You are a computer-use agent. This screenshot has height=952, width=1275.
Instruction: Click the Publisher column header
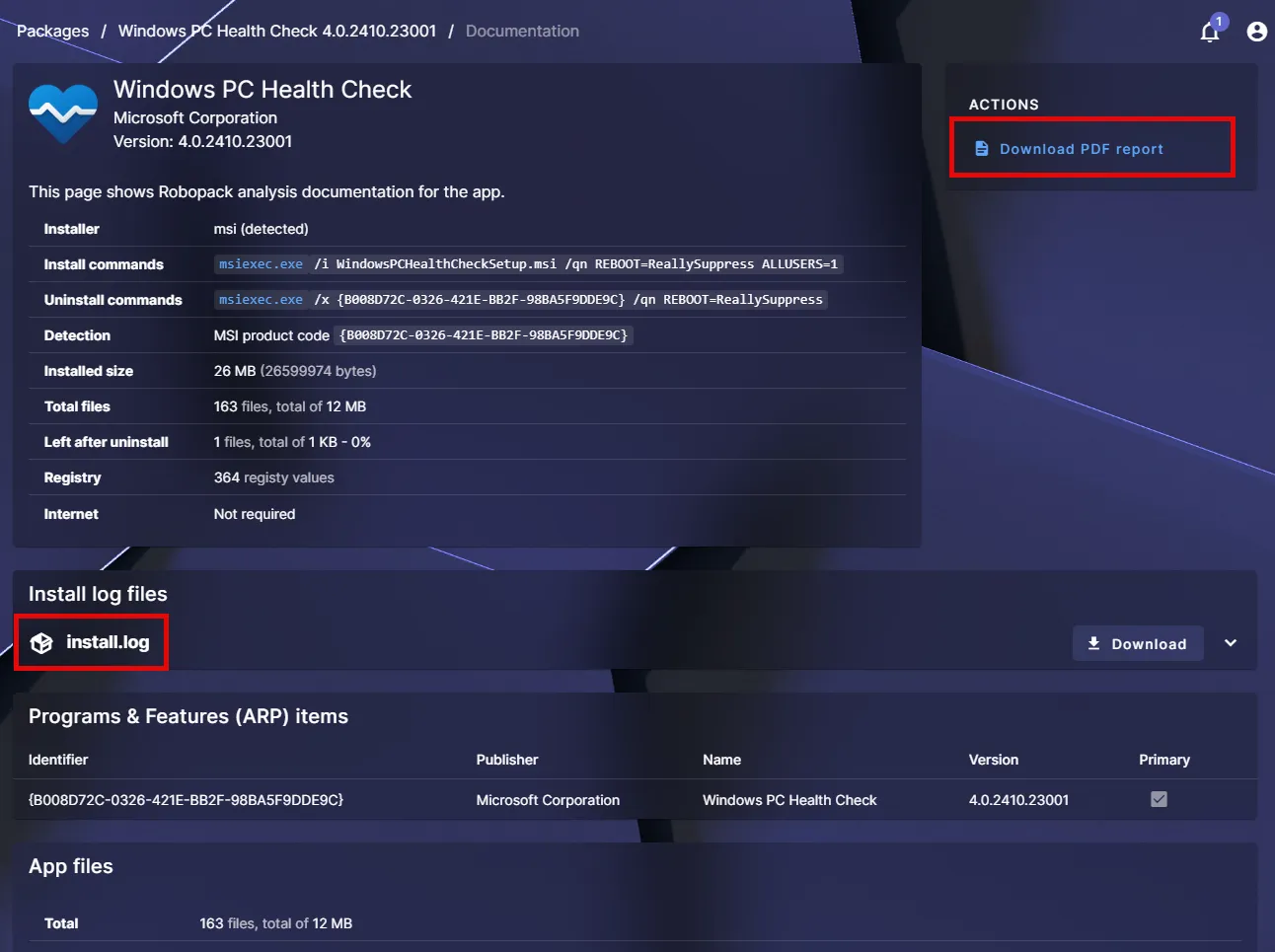click(507, 760)
